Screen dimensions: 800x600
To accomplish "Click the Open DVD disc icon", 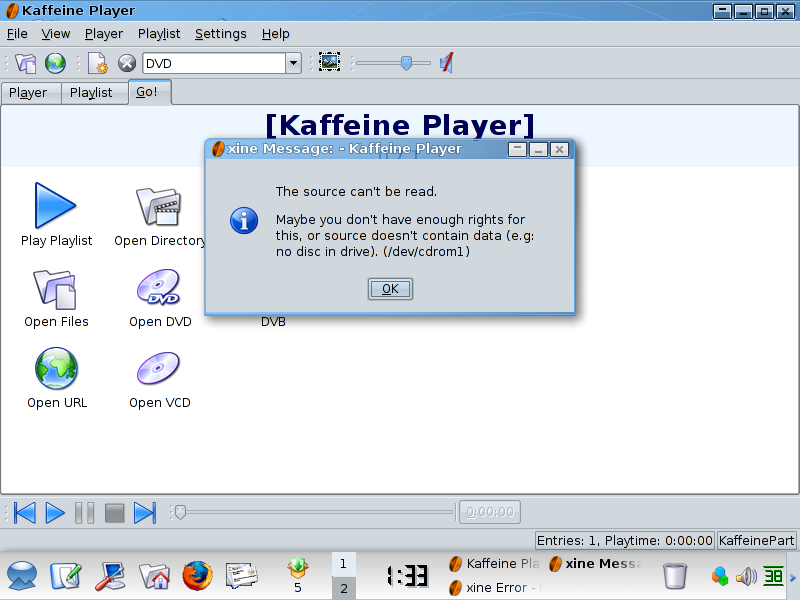I will (x=159, y=288).
